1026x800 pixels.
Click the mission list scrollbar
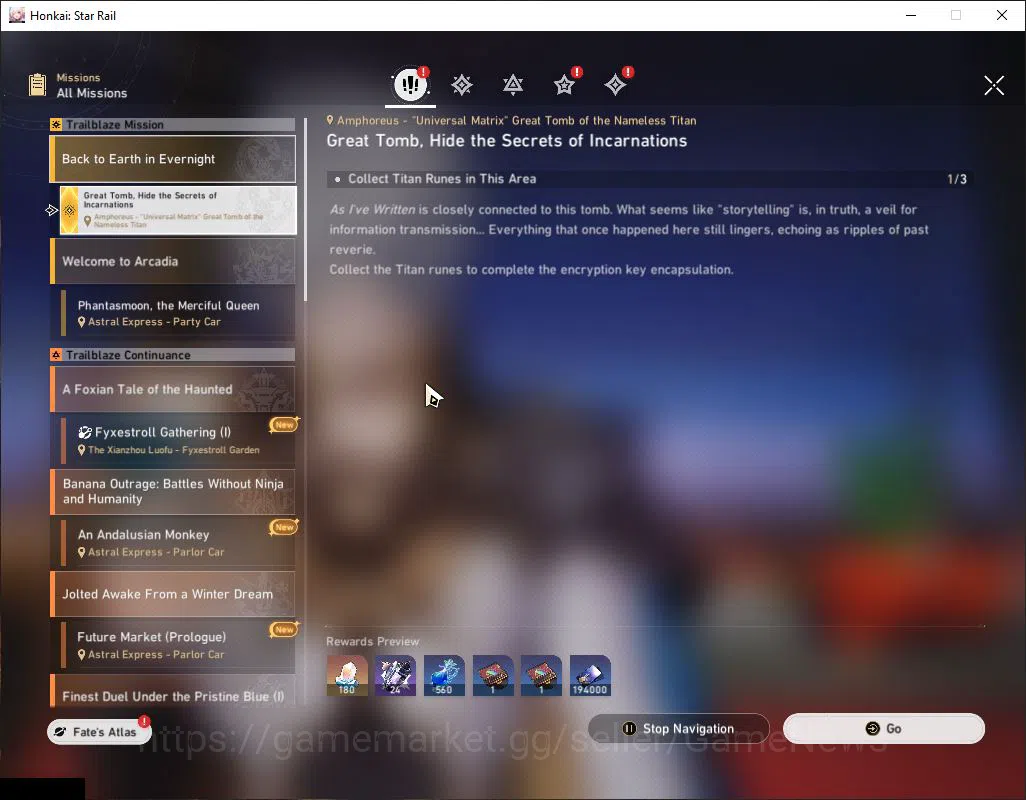click(305, 210)
